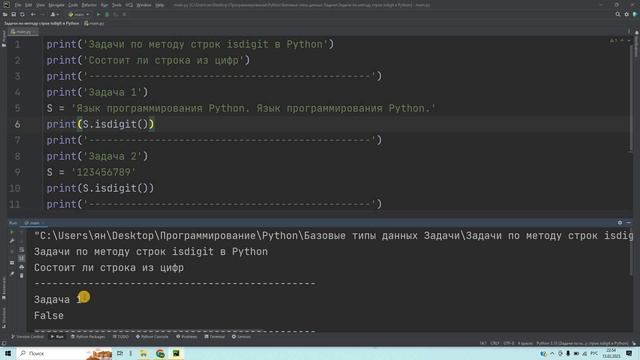
Task: Click the Stop icon in top toolbar
Action: (124, 14)
